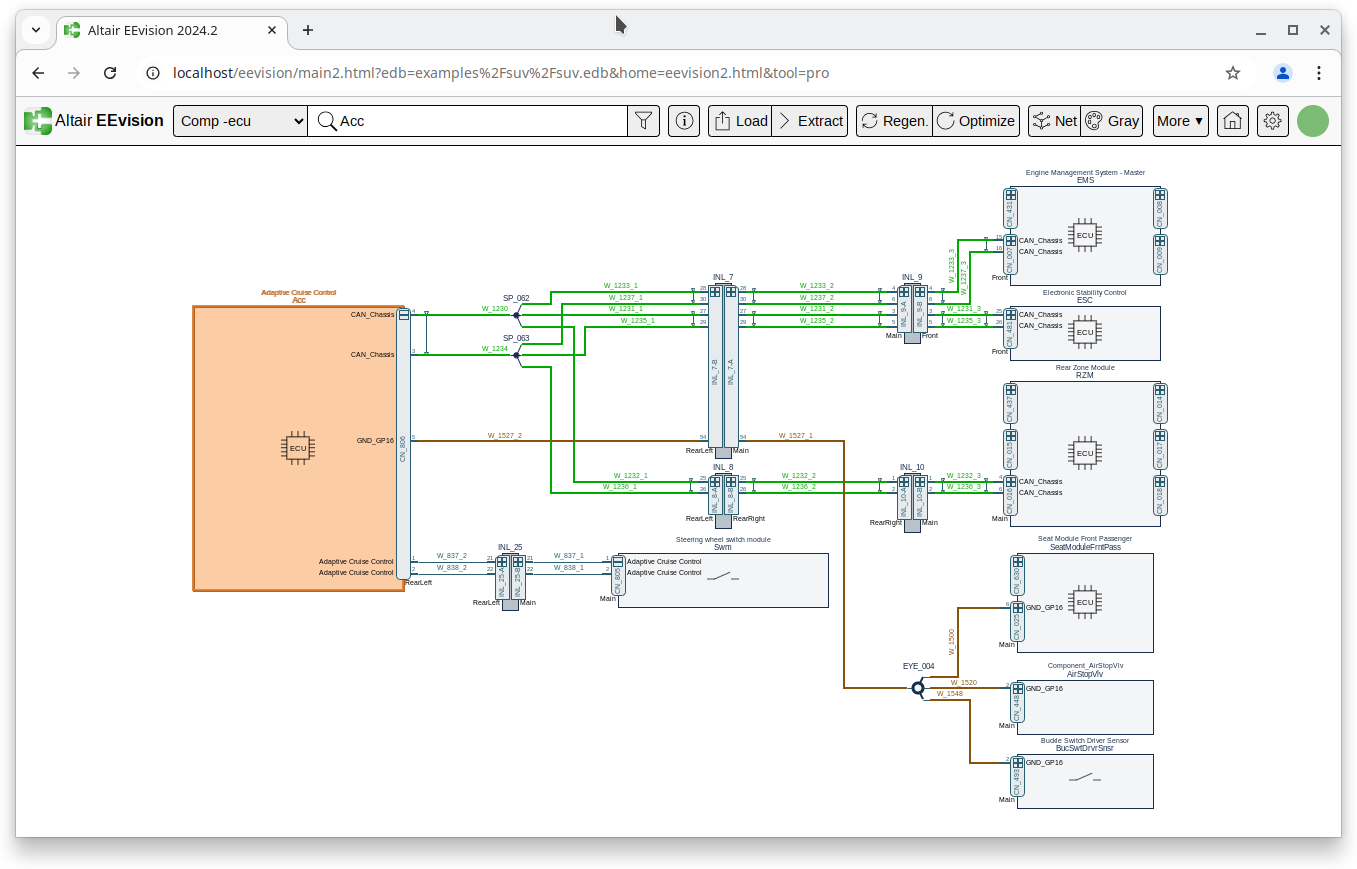The height and width of the screenshot is (869, 1357).
Task: Reload the page in browser
Action: tap(110, 73)
